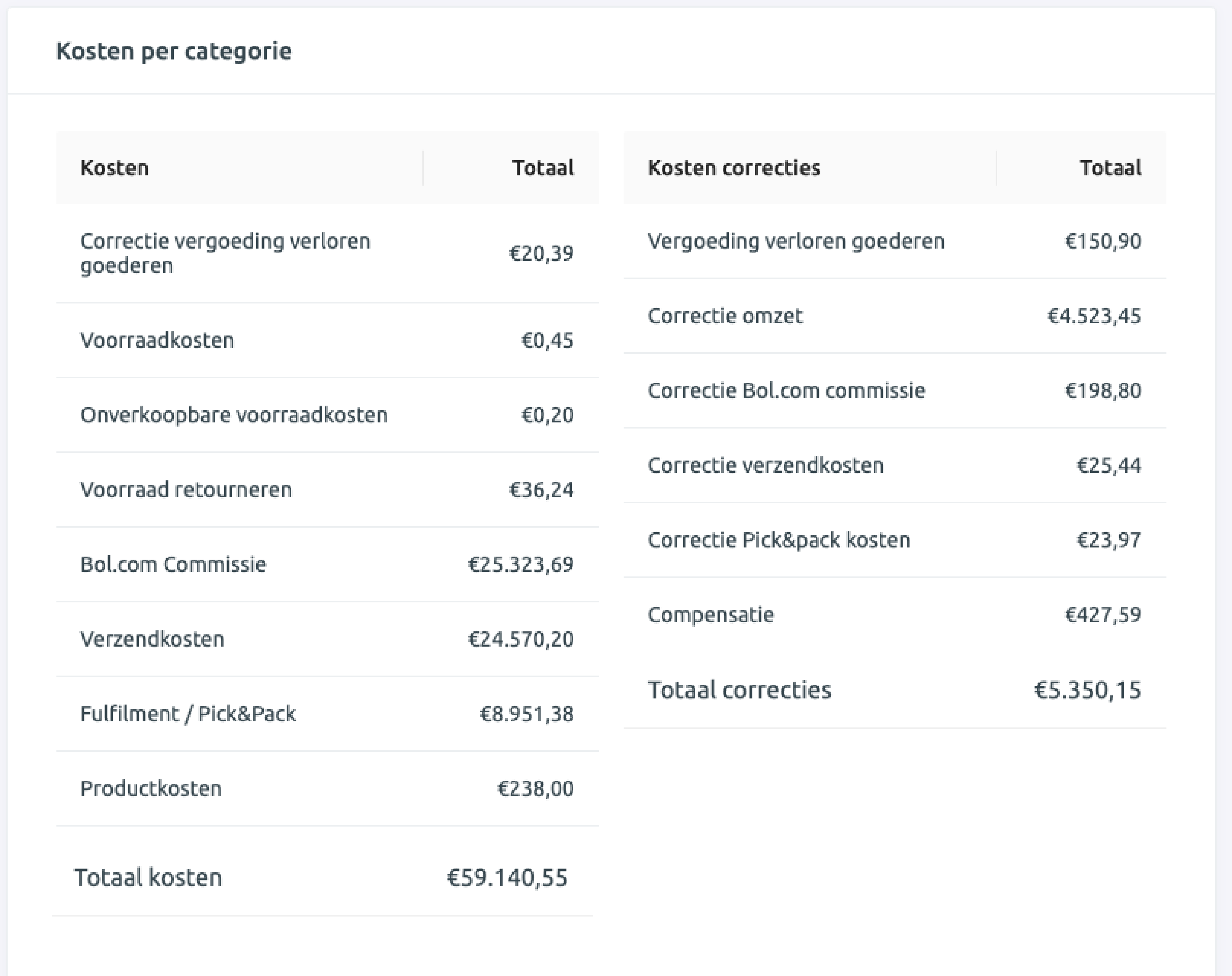Click the €36,24 amount
This screenshot has height=976, width=1232.
[541, 490]
